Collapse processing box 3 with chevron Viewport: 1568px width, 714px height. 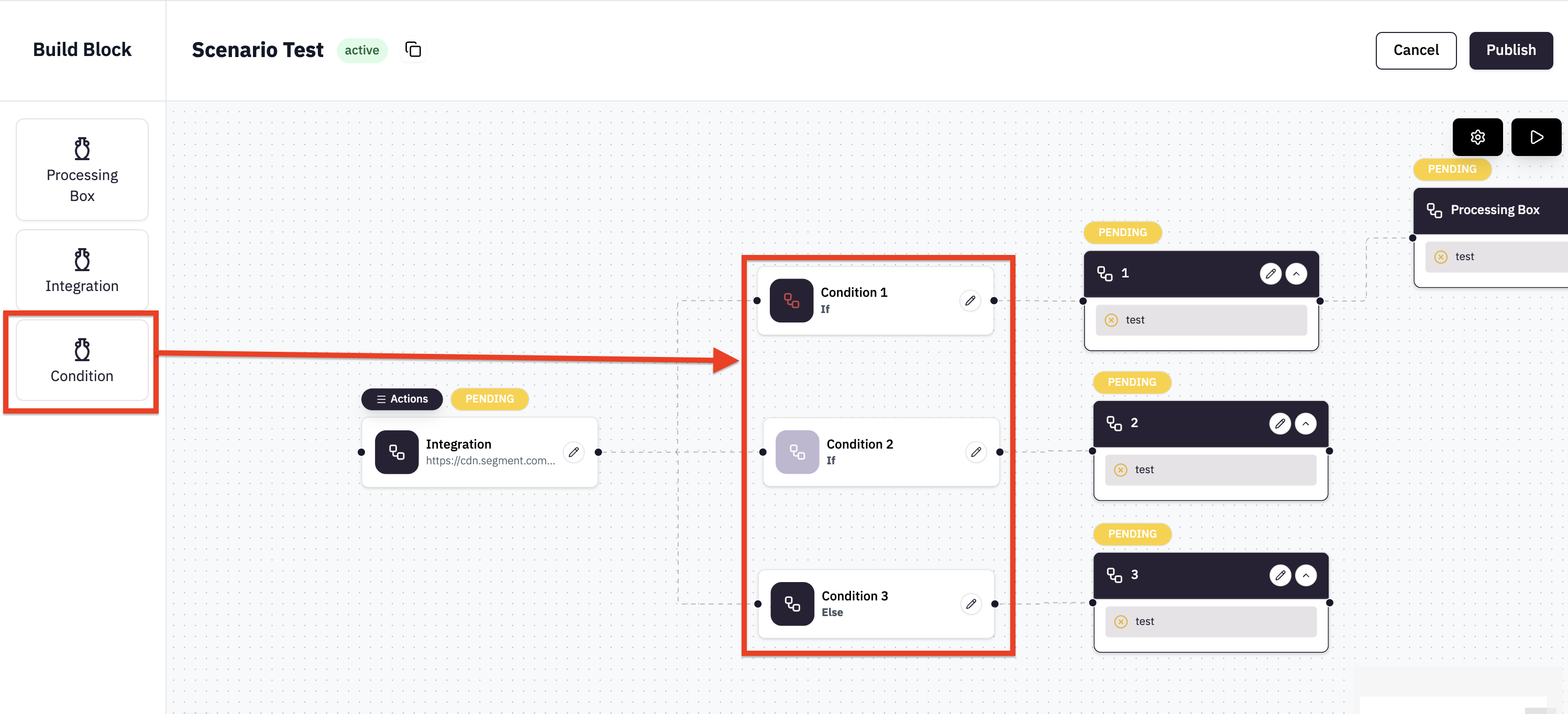pos(1306,575)
